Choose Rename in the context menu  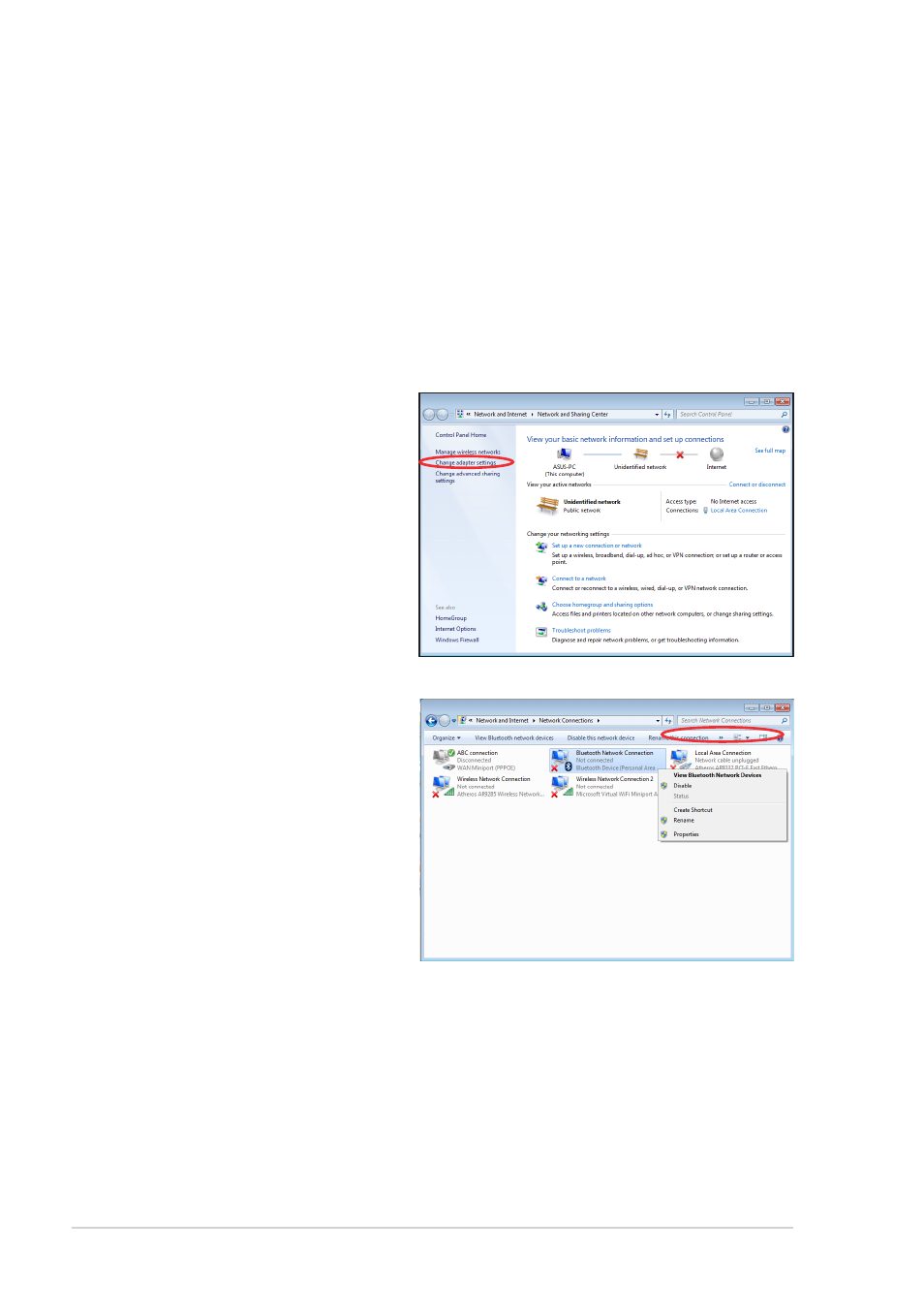684,821
